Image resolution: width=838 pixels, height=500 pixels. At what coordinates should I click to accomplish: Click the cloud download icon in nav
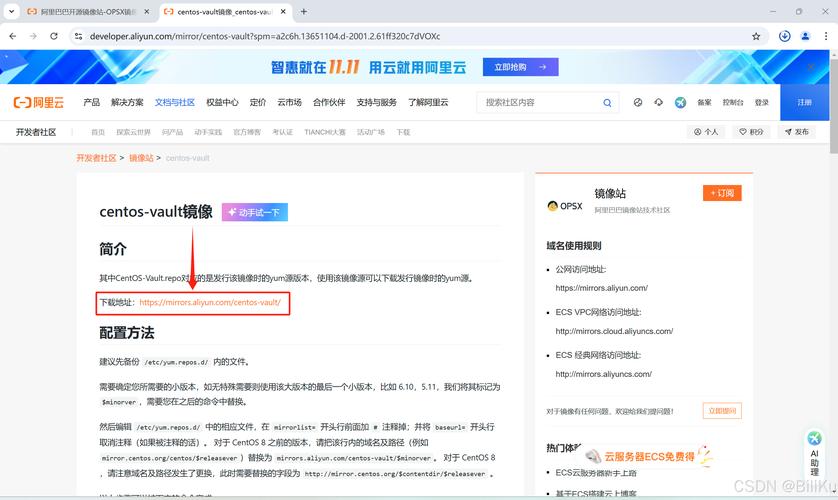tap(658, 102)
